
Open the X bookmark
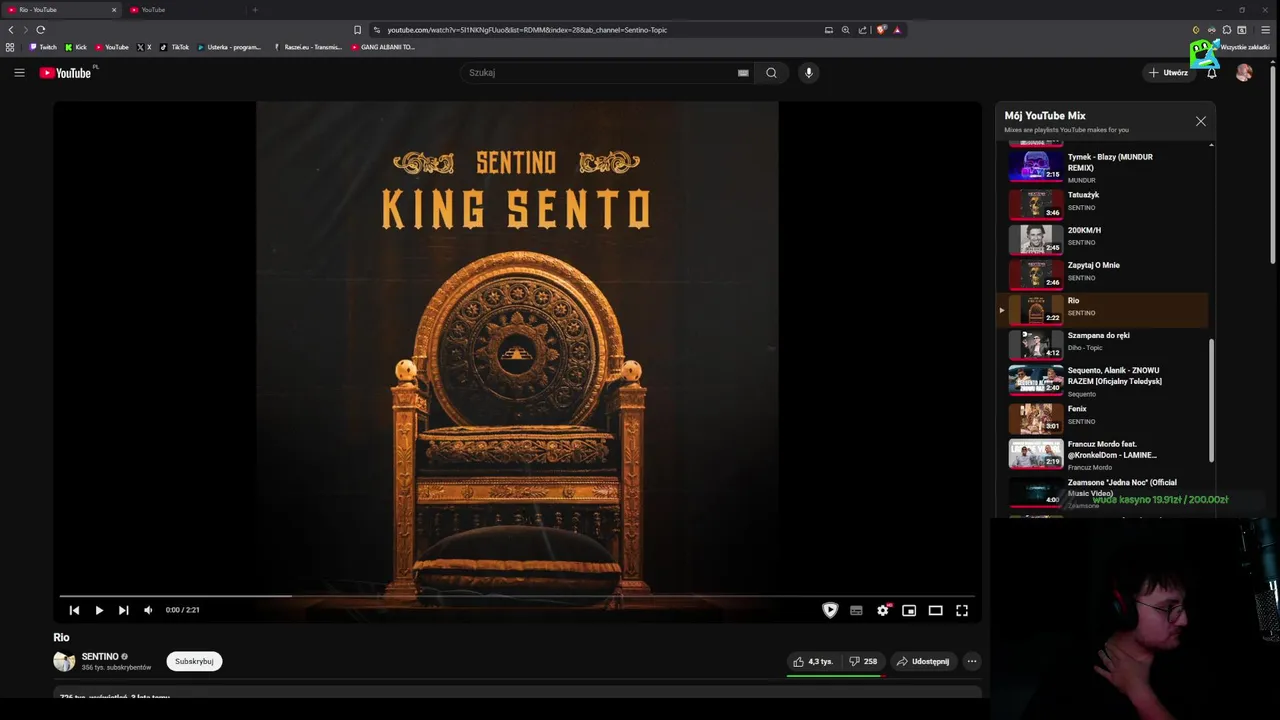click(144, 47)
